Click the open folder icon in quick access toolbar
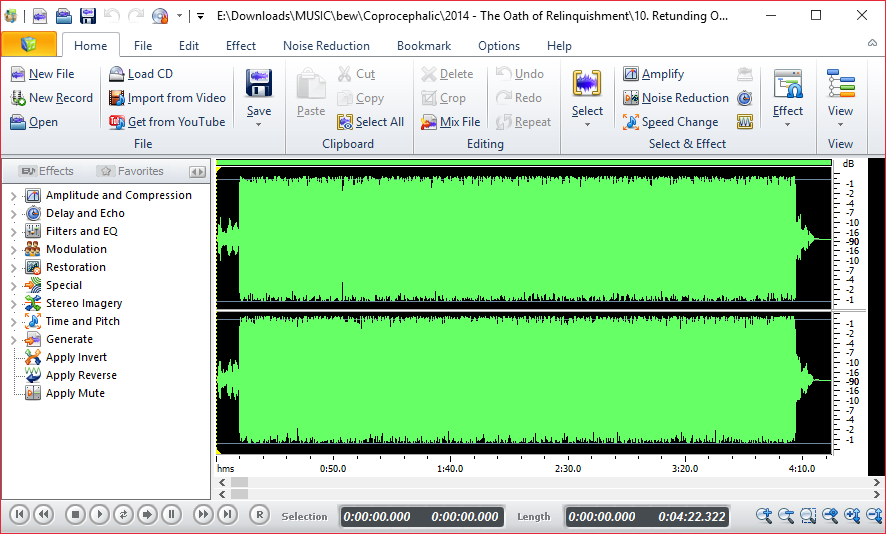The height and width of the screenshot is (534, 886). [64, 16]
